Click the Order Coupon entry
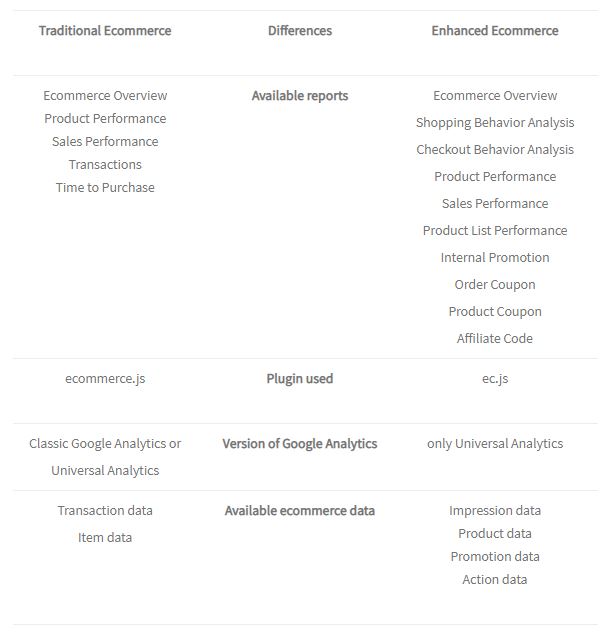This screenshot has height=640, width=615. [495, 284]
